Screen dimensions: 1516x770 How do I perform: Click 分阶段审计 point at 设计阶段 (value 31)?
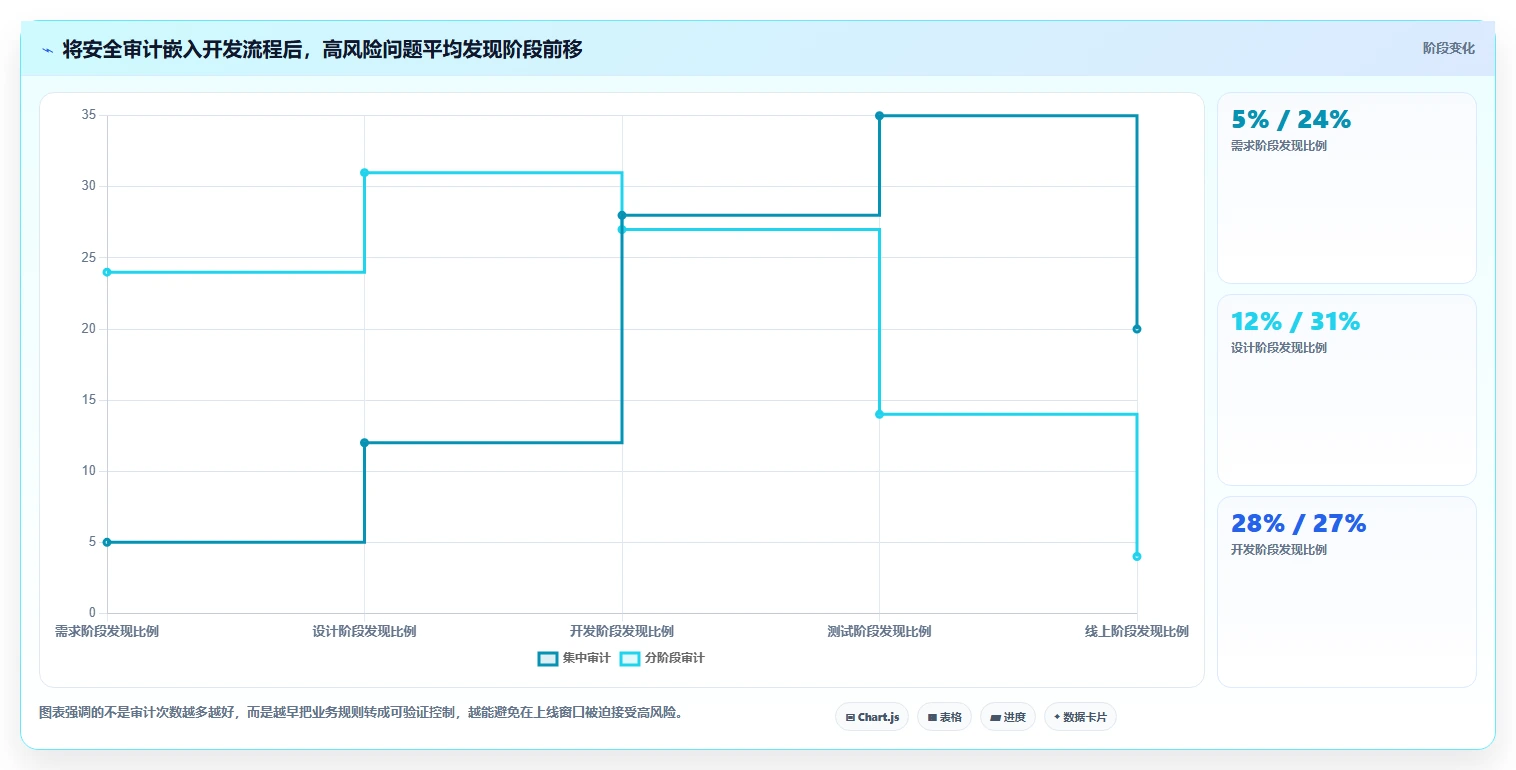[364, 173]
